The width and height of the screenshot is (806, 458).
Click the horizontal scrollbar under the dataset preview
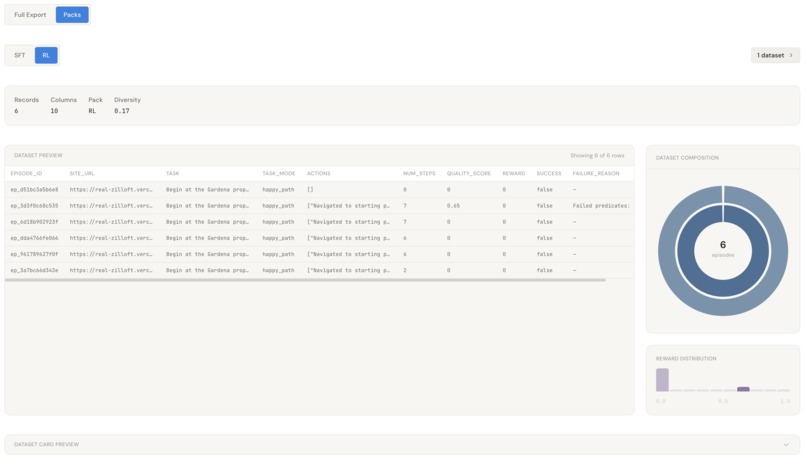tap(305, 280)
